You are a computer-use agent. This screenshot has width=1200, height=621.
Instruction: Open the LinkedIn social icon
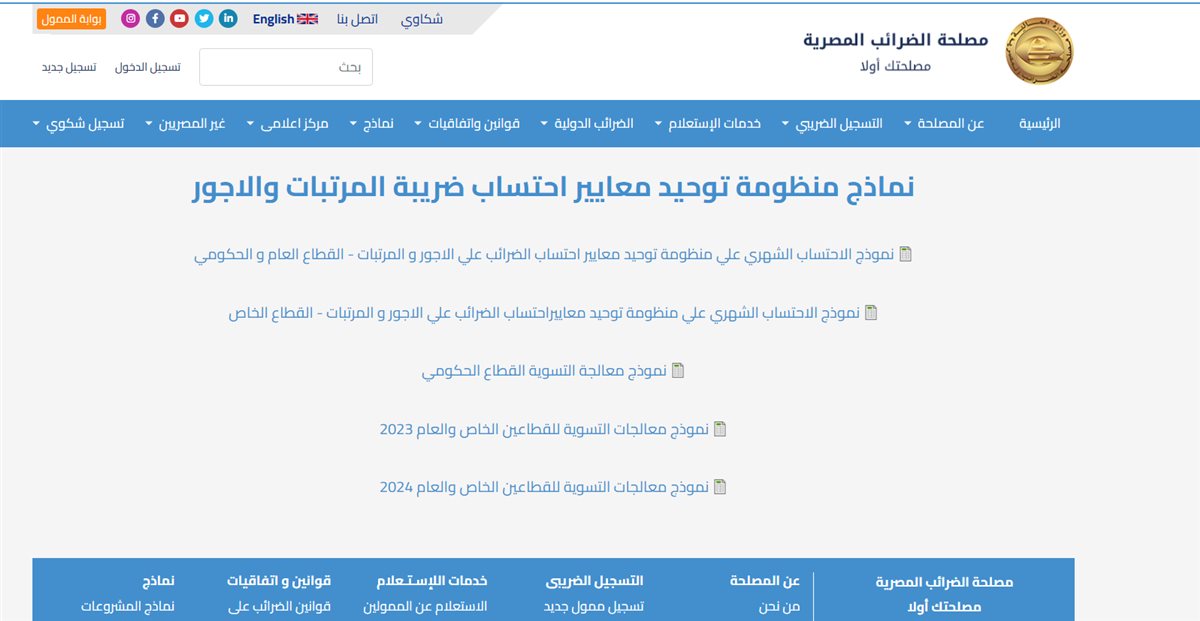point(228,18)
